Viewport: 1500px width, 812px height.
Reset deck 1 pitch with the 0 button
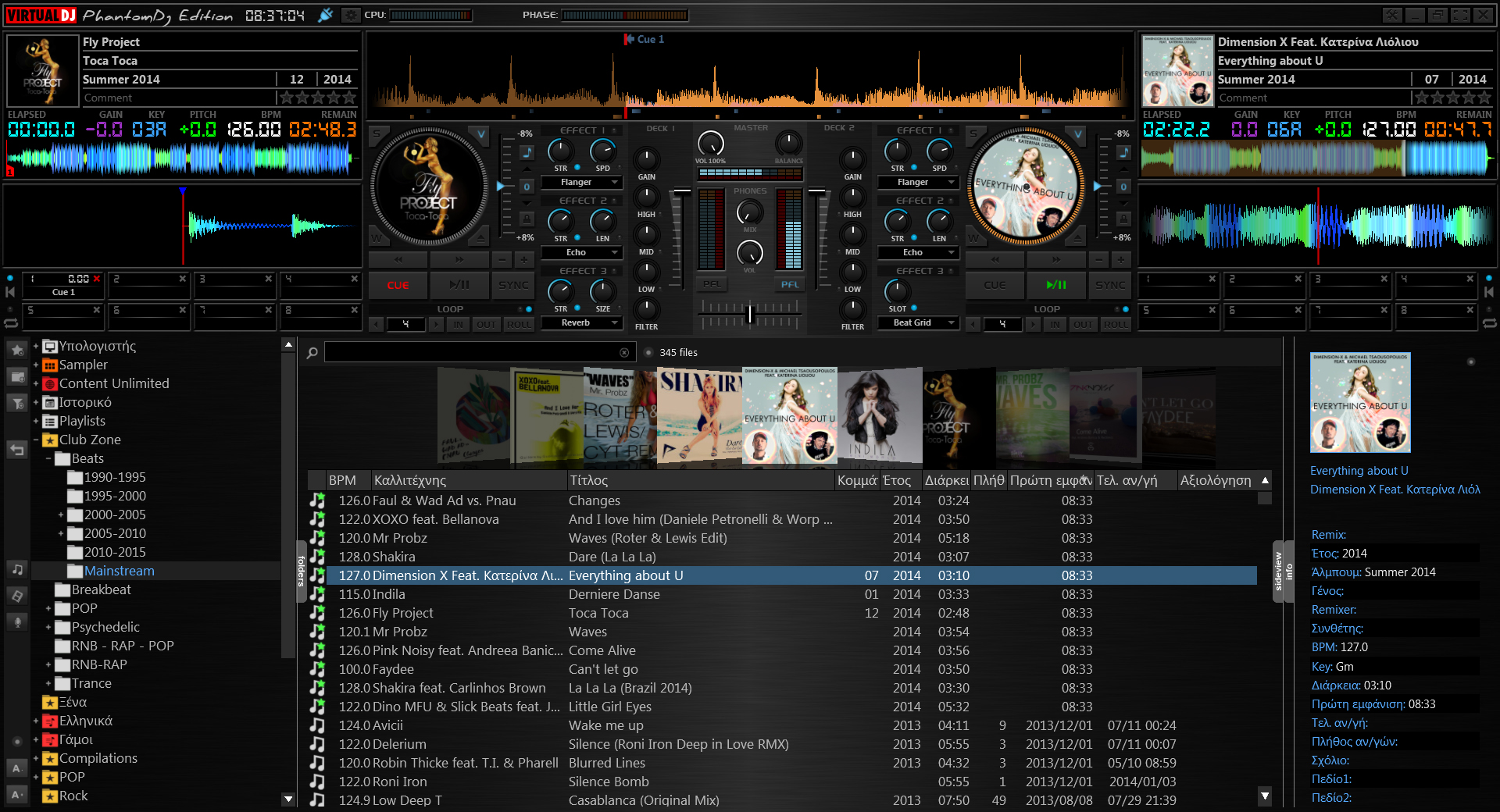(527, 187)
